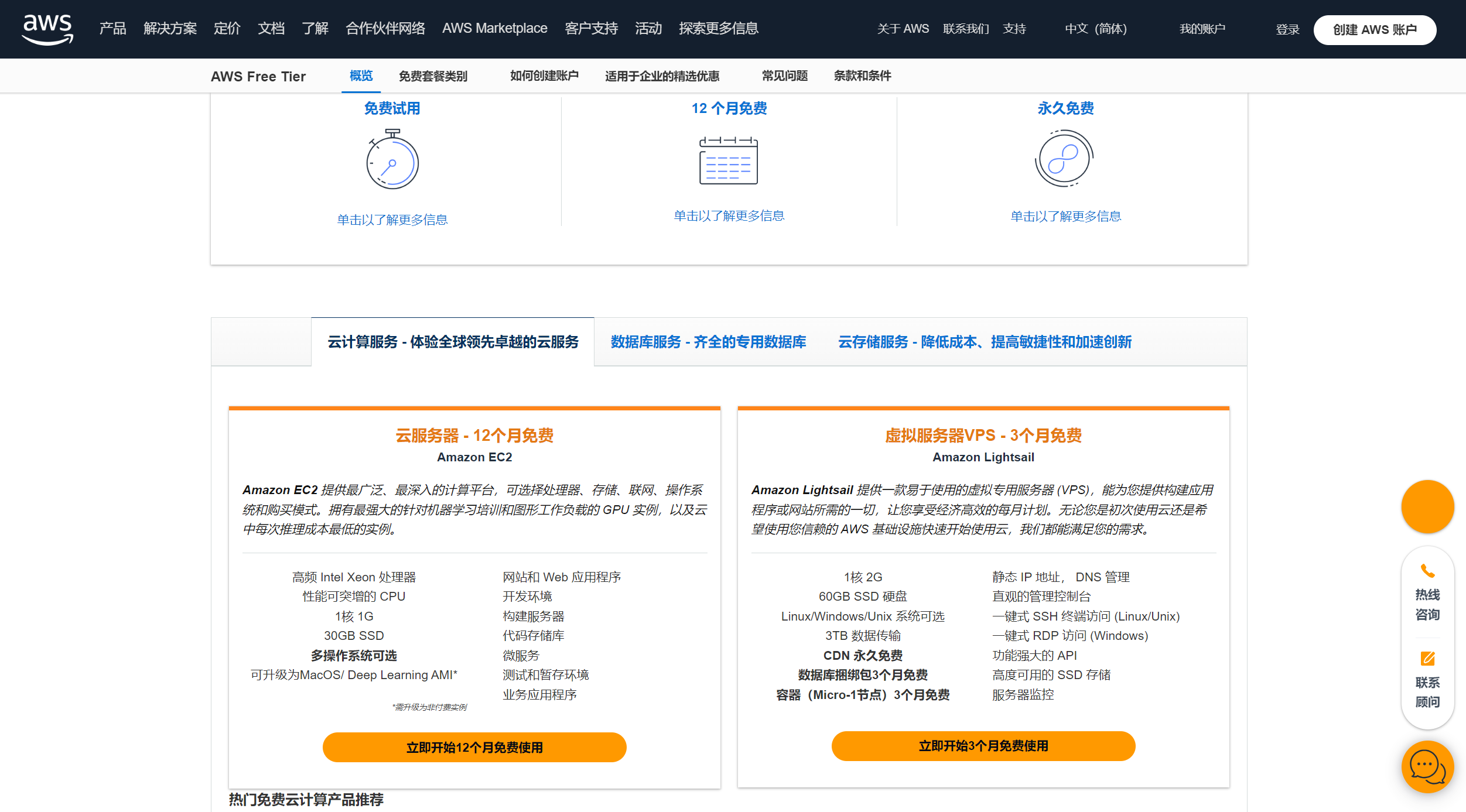Select the 免费套餐类别 tab

(x=433, y=76)
